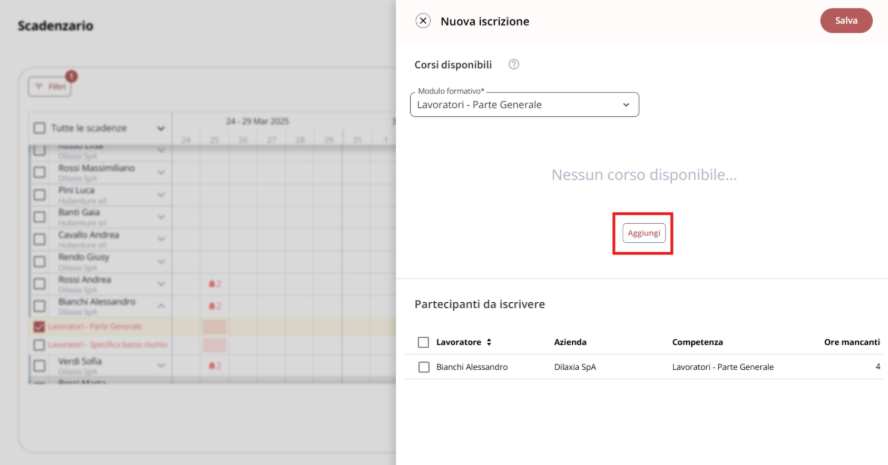Tick the Bianchi Alessandro participant checkbox
The image size is (888, 465).
point(424,367)
